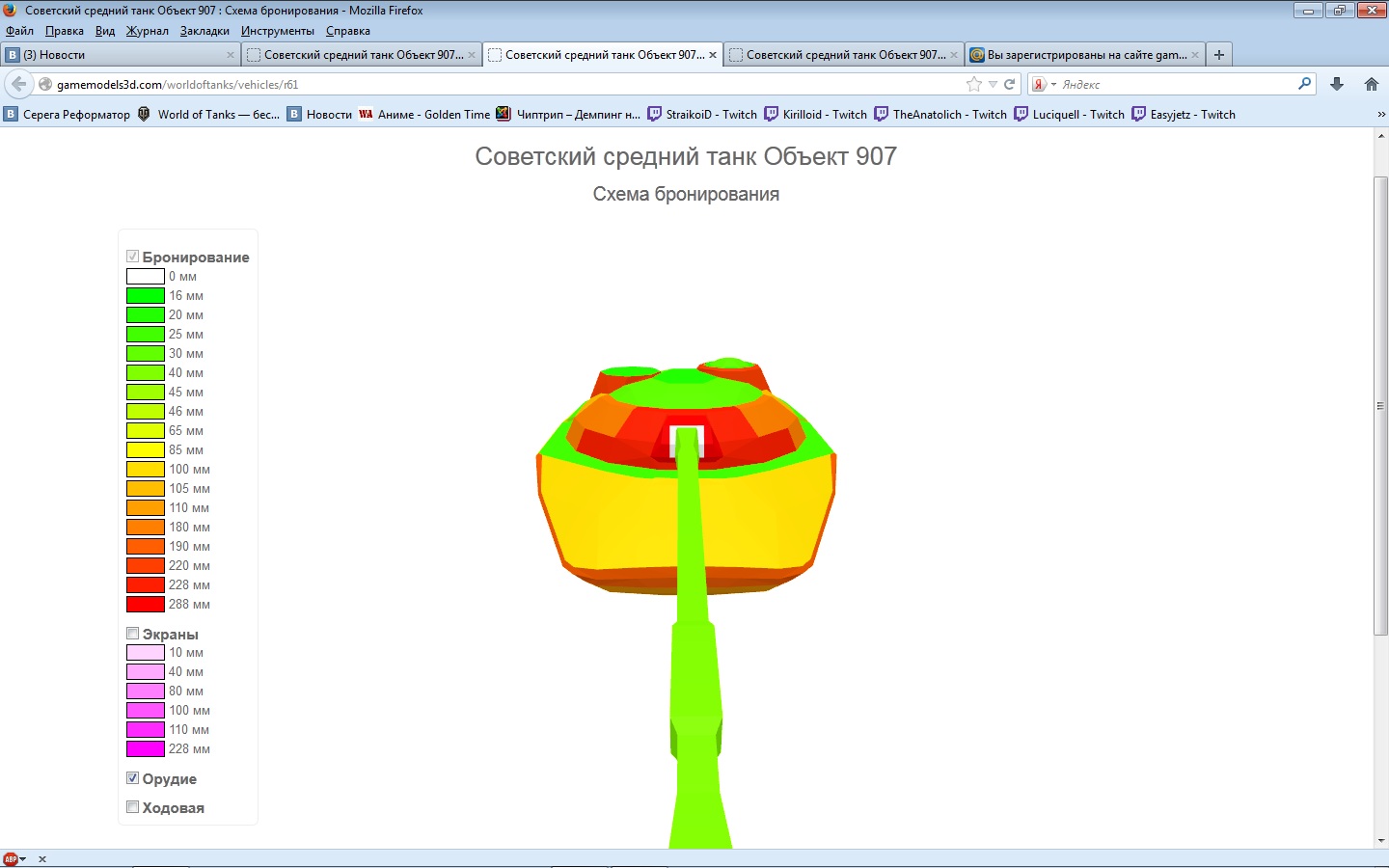1389x868 pixels.
Task: Click the tank turret 3D model
Action: tap(686, 477)
